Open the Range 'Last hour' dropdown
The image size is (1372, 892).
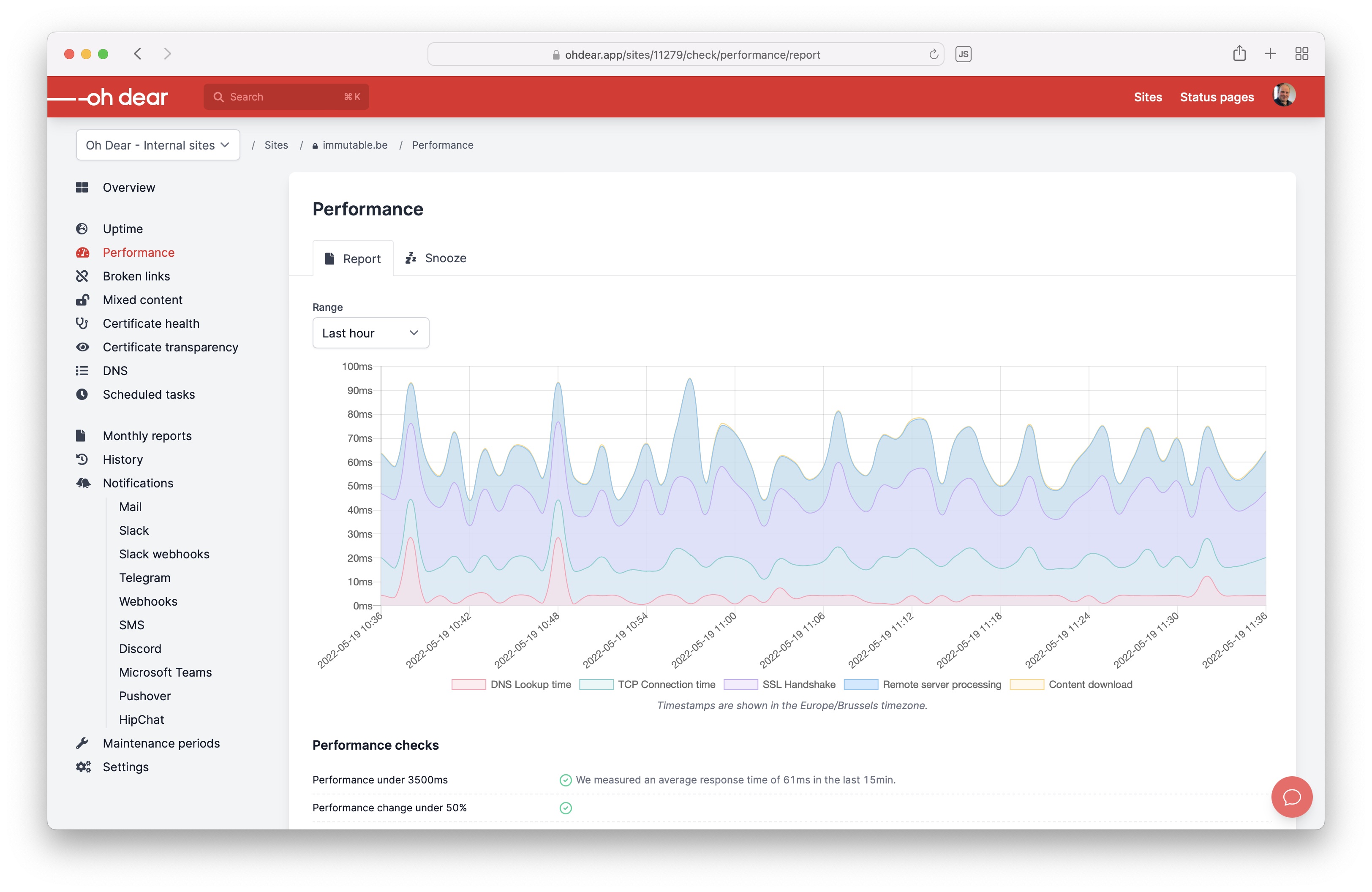[x=371, y=332]
